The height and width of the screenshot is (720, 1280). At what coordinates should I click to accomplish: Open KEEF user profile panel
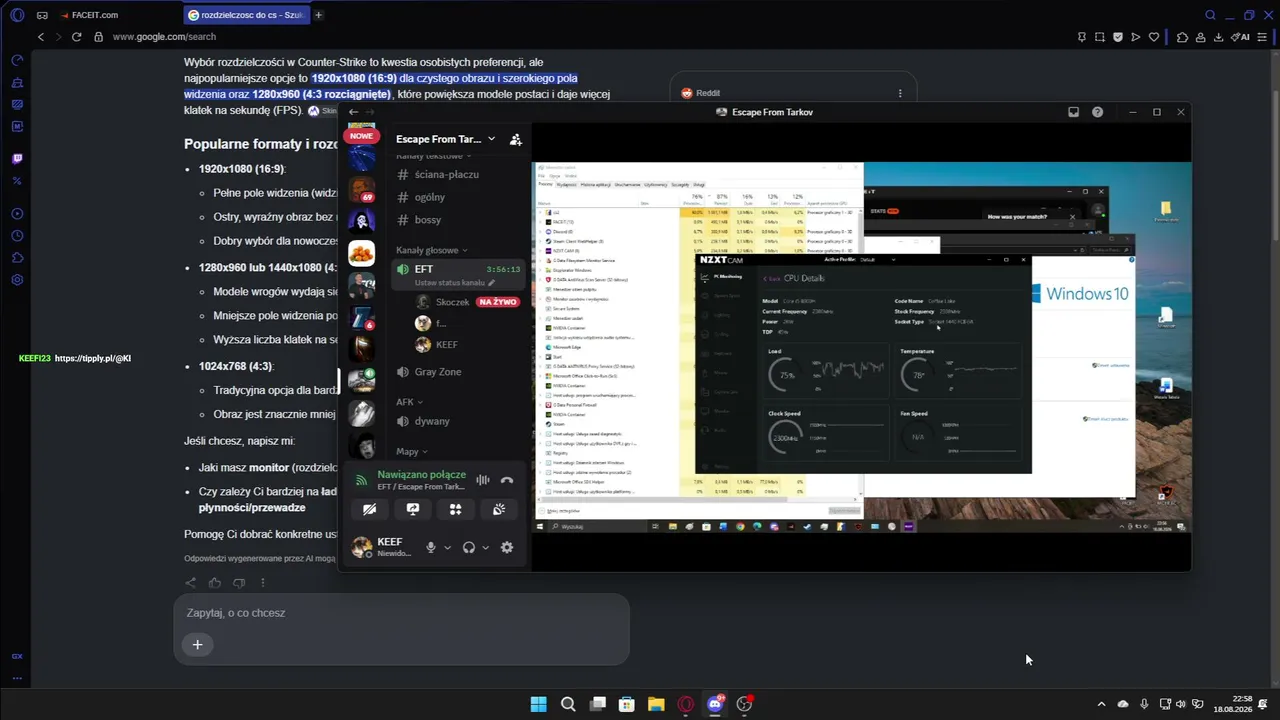point(382,547)
